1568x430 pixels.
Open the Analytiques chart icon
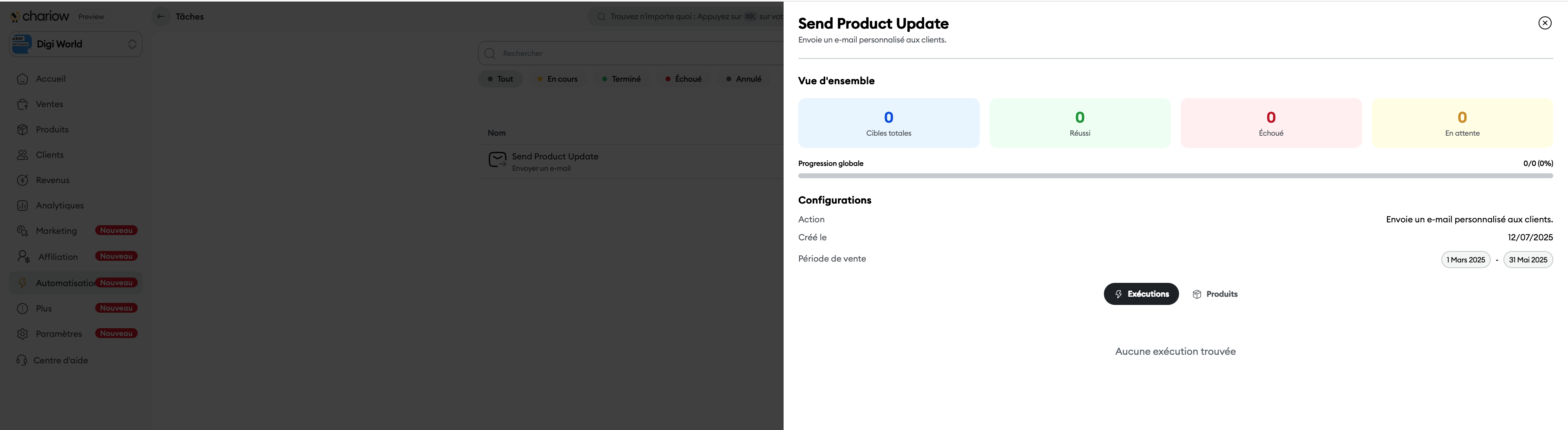click(22, 206)
